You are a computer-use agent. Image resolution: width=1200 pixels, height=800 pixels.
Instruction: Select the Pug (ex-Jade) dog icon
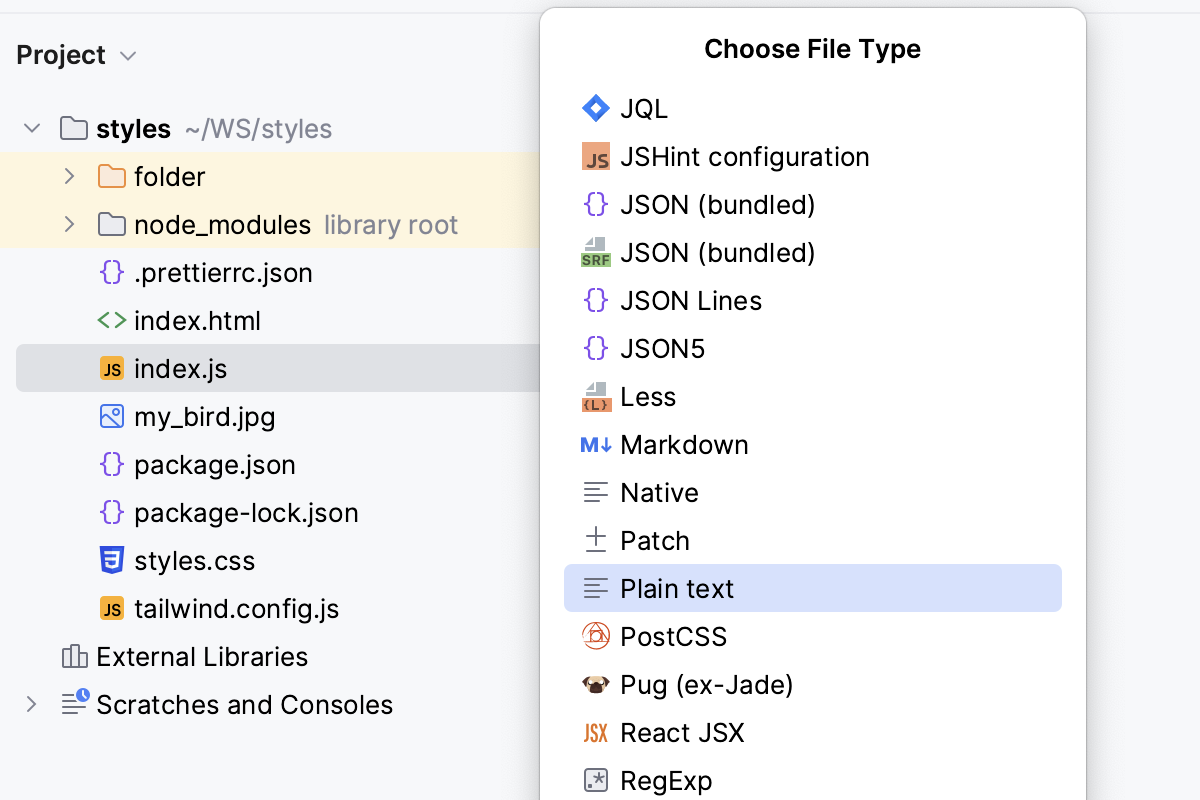[596, 684]
